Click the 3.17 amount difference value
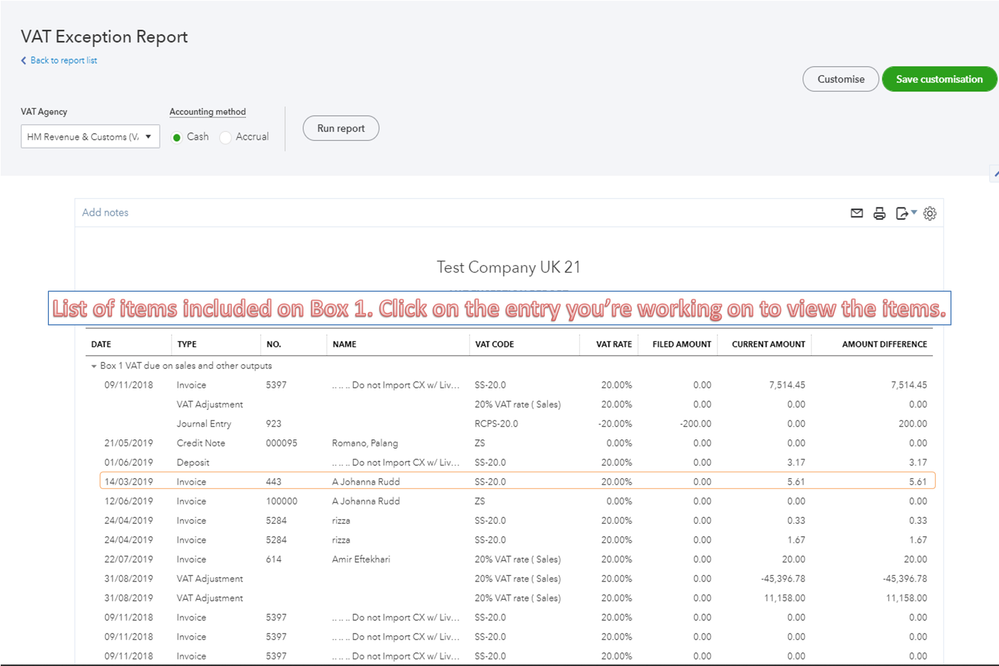Viewport: 999px width, 666px height. 918,462
